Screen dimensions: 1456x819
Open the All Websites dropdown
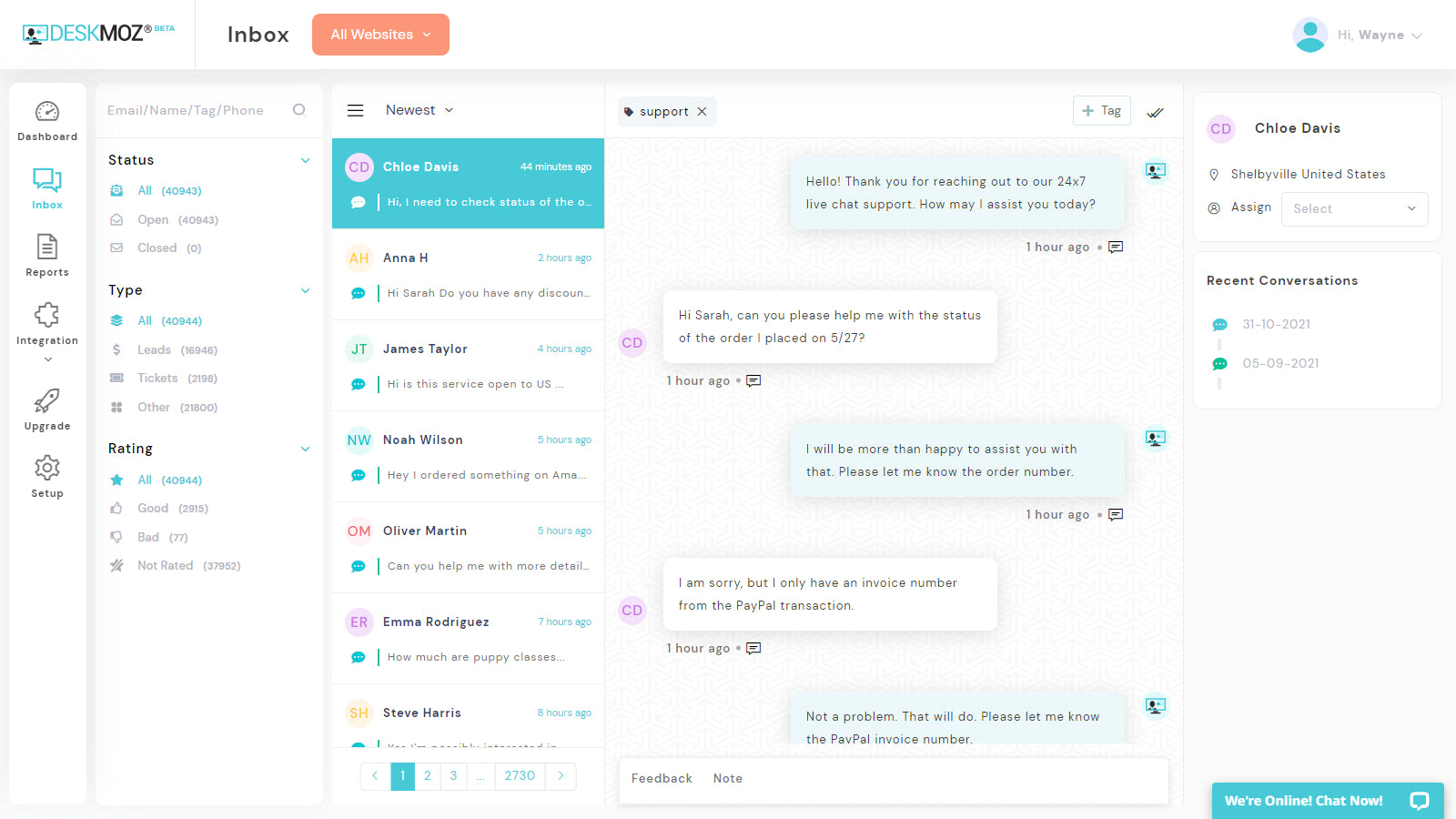[x=380, y=35]
